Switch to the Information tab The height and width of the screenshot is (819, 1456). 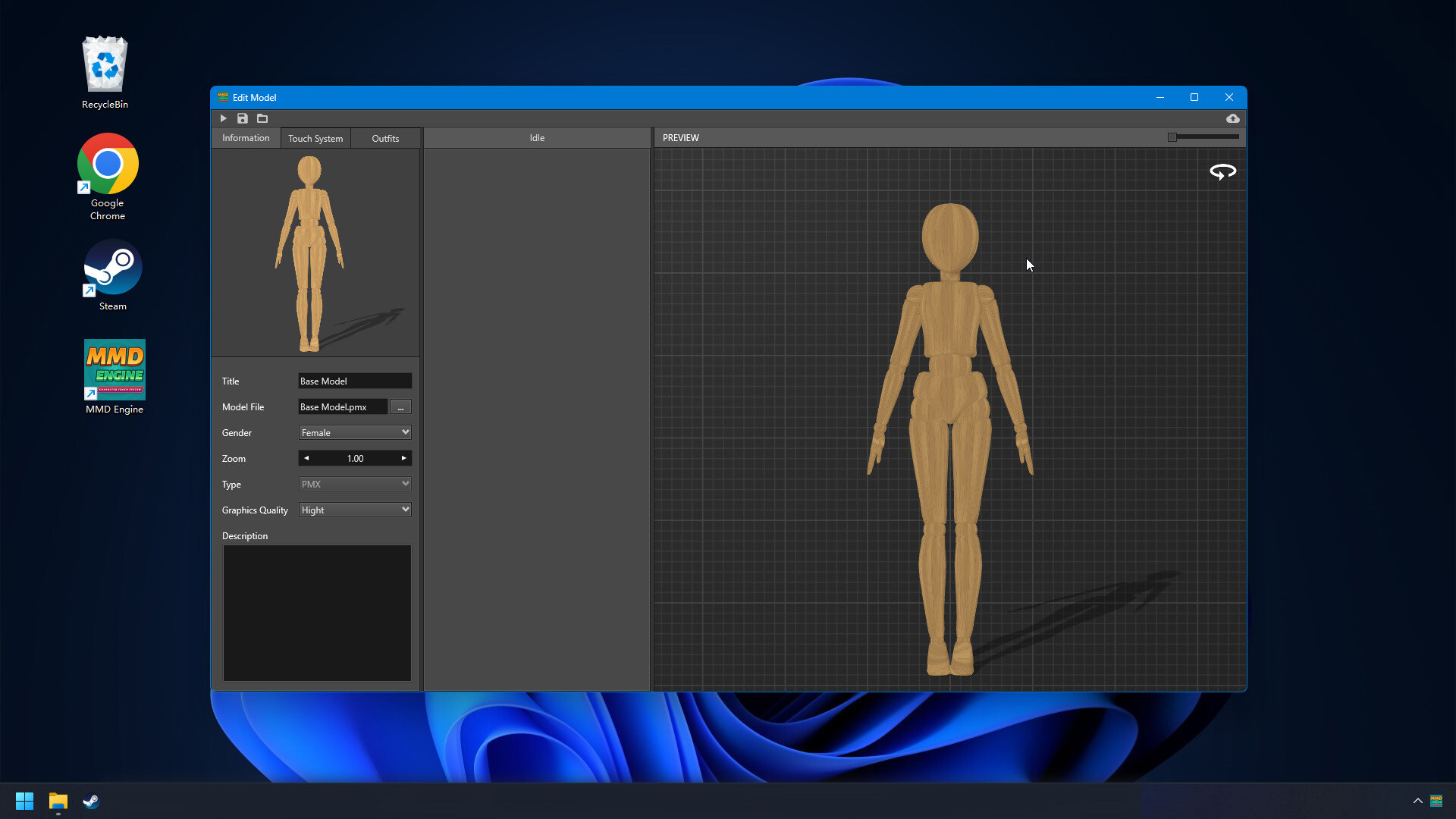[x=245, y=137]
